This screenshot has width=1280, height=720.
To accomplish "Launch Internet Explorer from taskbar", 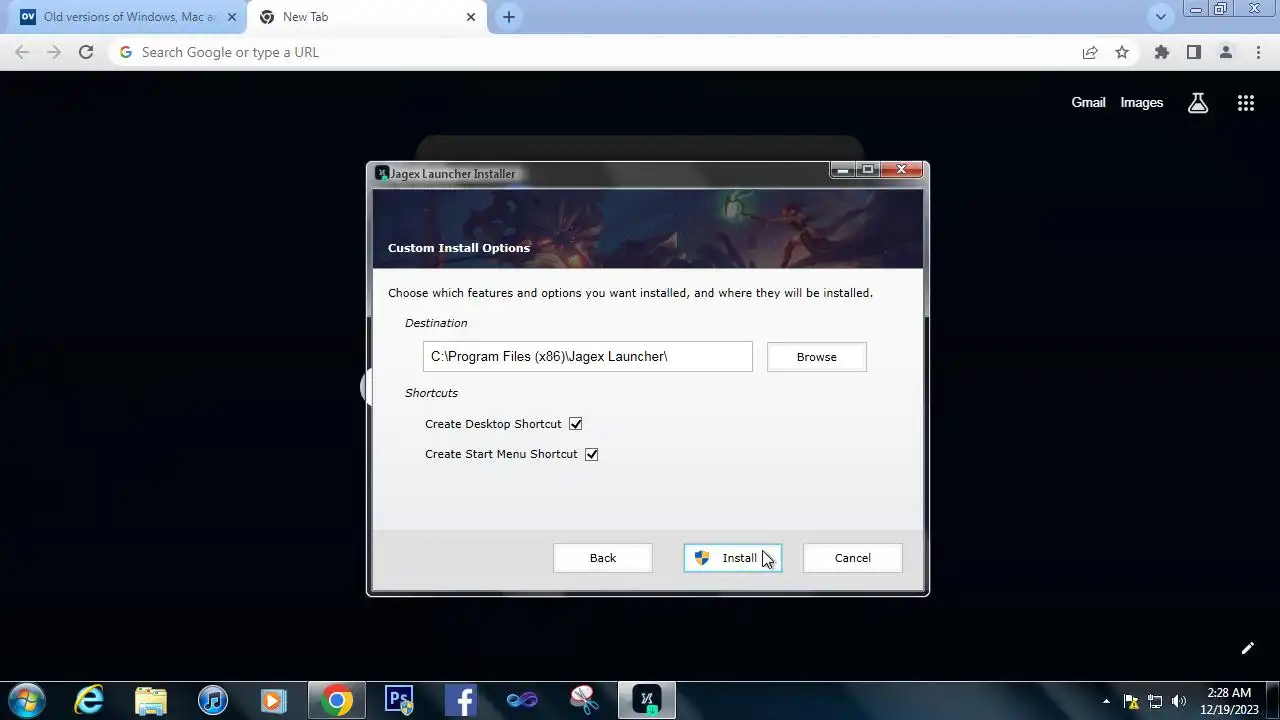I will click(x=89, y=700).
